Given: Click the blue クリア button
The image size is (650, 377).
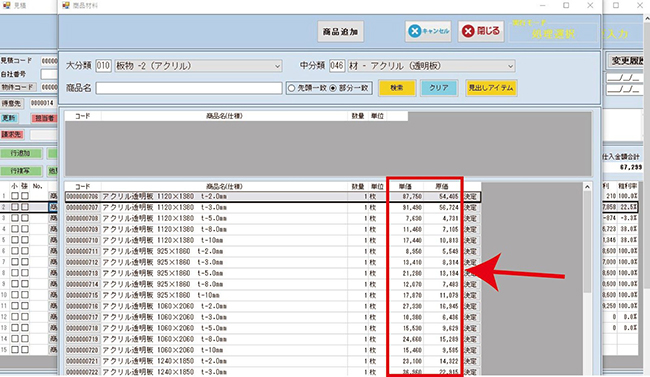Looking at the screenshot, I should click(x=439, y=88).
